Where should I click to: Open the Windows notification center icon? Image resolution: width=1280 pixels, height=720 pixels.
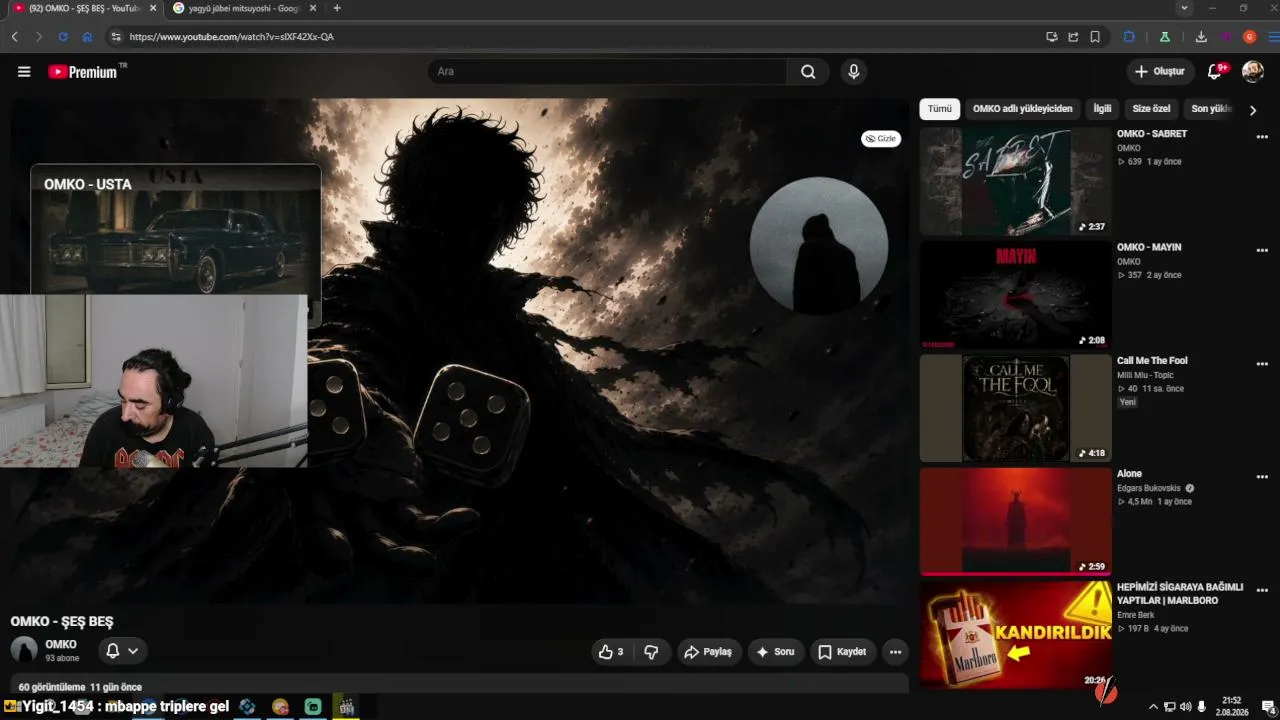1267,707
